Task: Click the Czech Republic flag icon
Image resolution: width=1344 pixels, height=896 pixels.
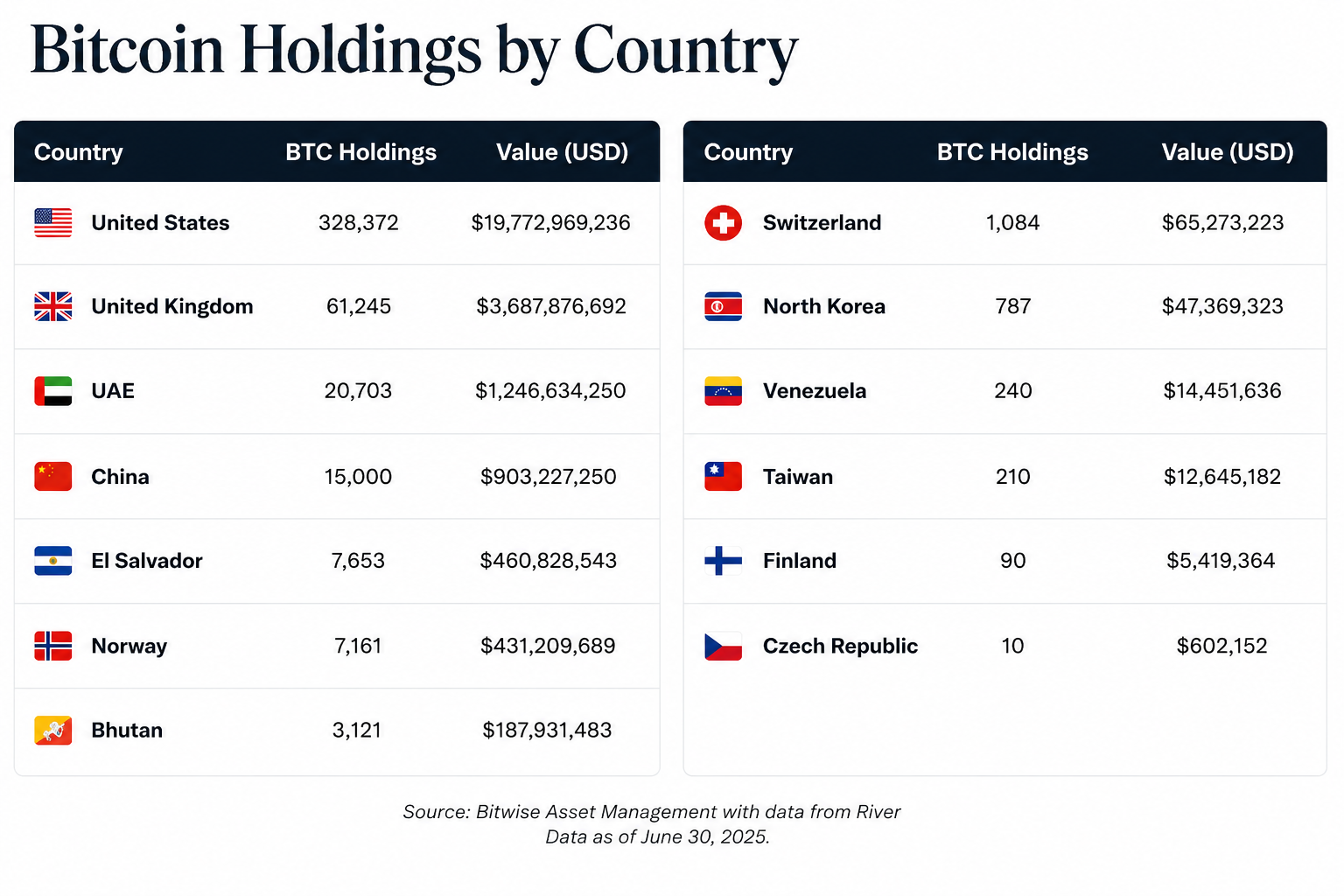Action: (x=724, y=646)
